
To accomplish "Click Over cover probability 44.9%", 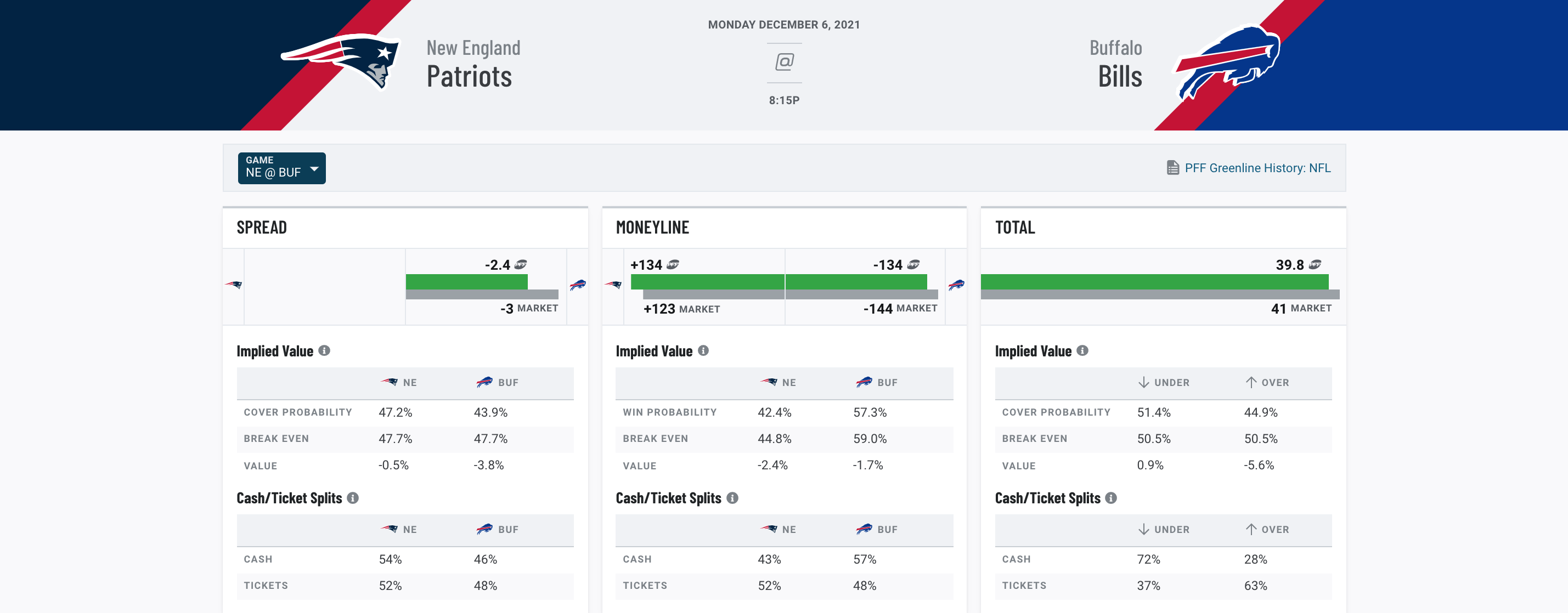I will tap(1261, 412).
